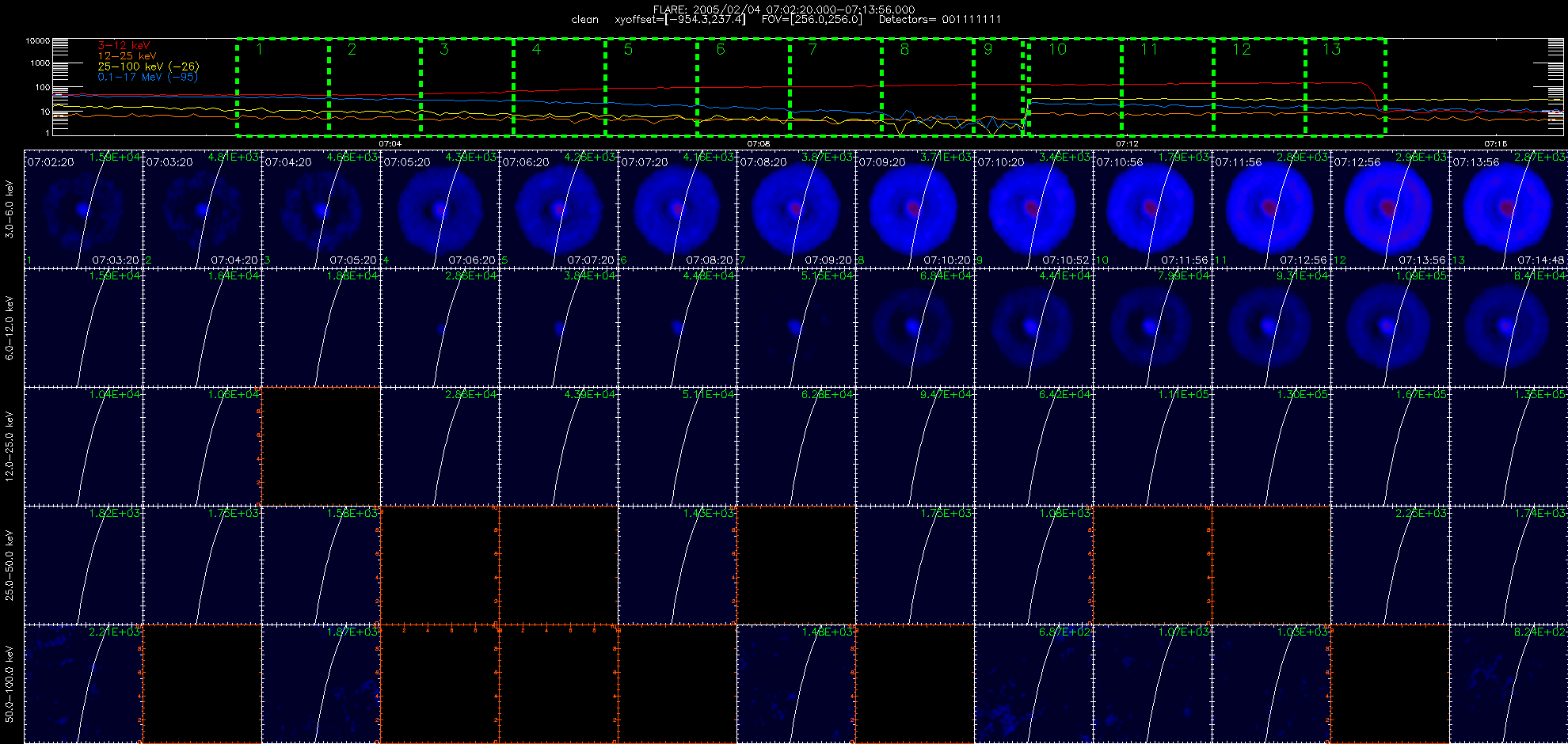The height and width of the screenshot is (744, 1568).
Task: Open the 25-50 keV image for interval 1
Action: (x=83, y=565)
